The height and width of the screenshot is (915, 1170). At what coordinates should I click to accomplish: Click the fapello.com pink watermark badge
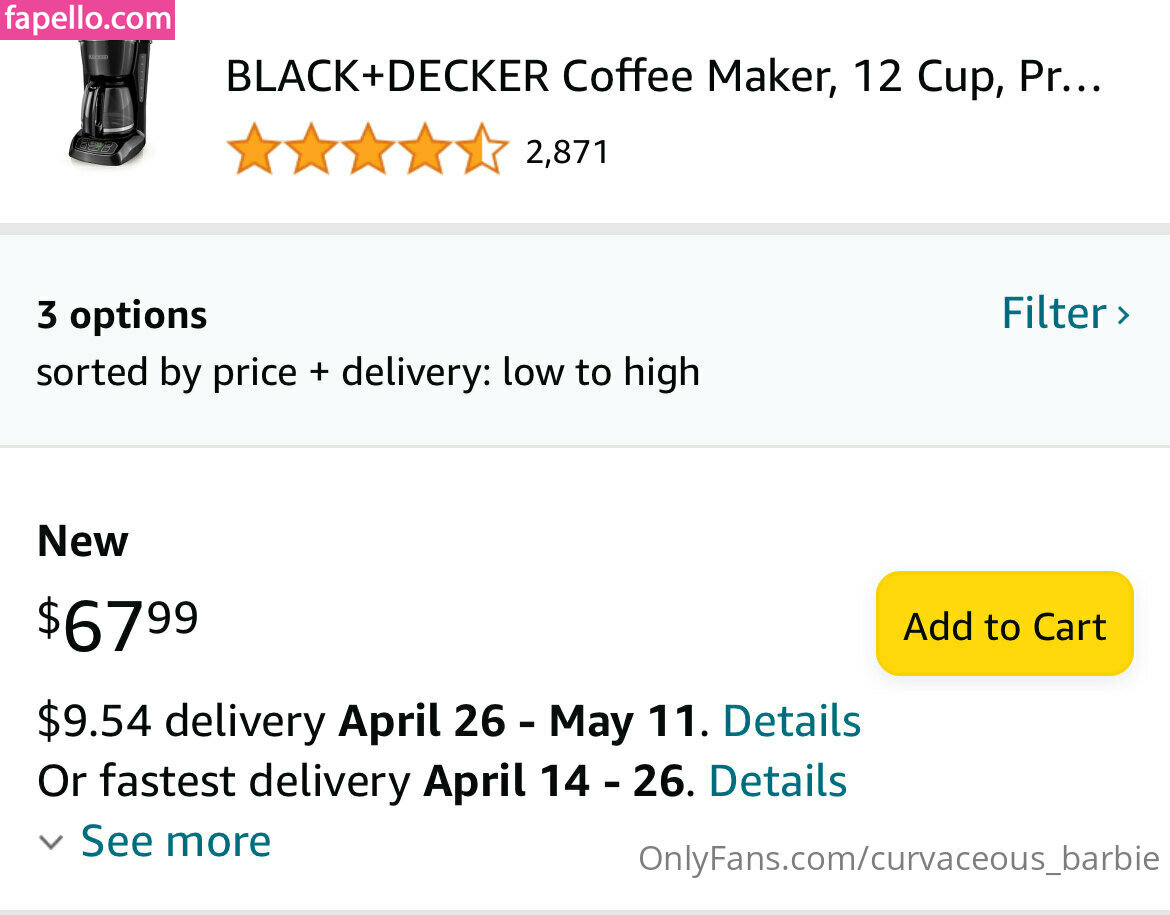88,19
